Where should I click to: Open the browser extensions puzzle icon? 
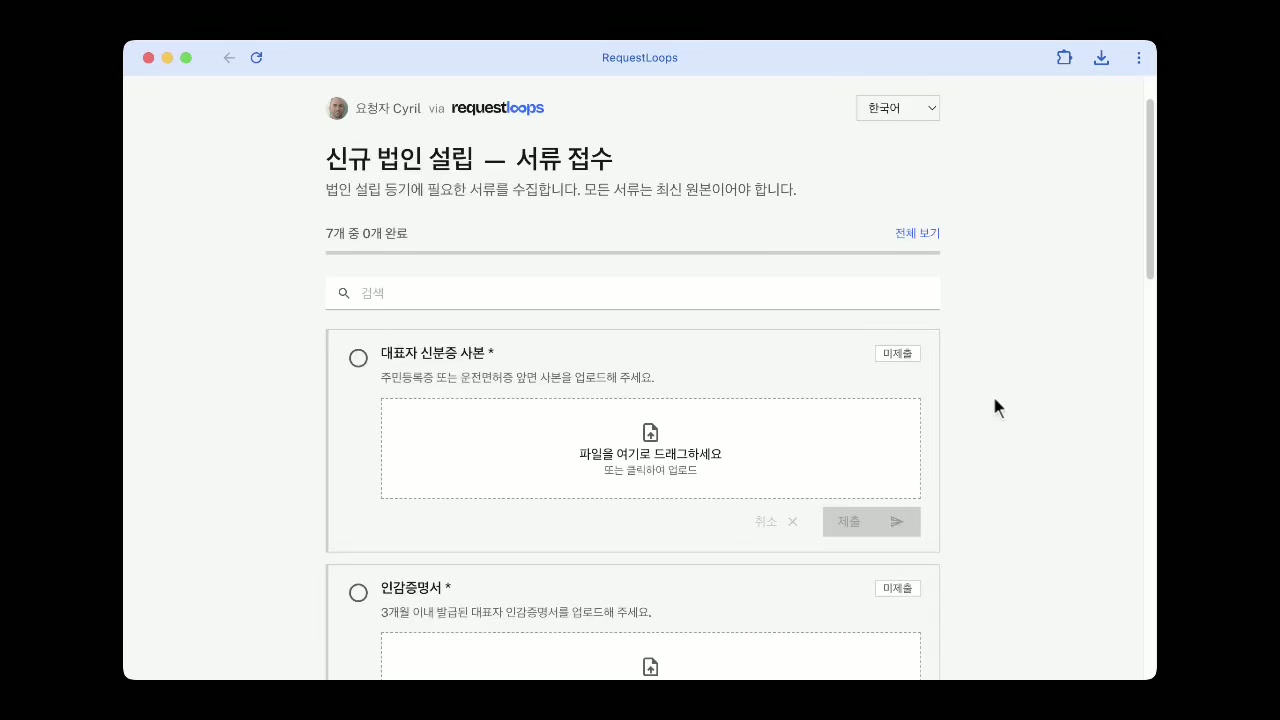(x=1064, y=58)
